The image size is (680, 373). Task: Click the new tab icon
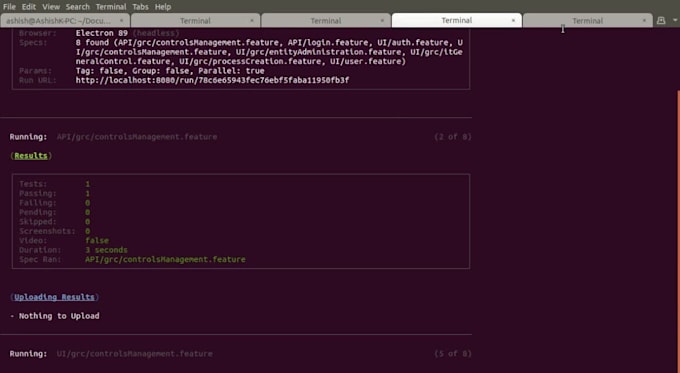661,20
